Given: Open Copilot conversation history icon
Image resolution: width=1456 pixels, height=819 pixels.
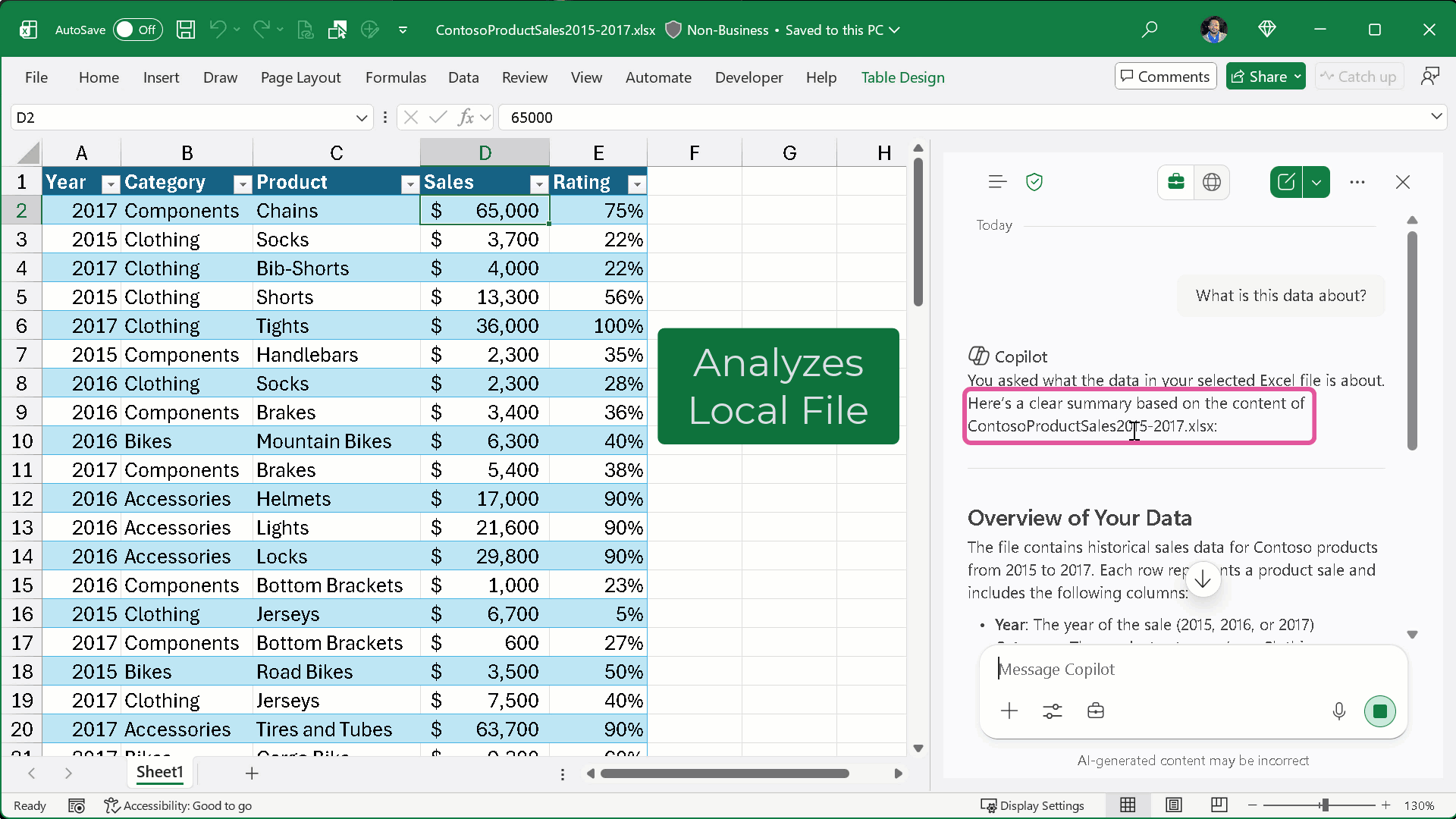Looking at the screenshot, I should click(998, 182).
